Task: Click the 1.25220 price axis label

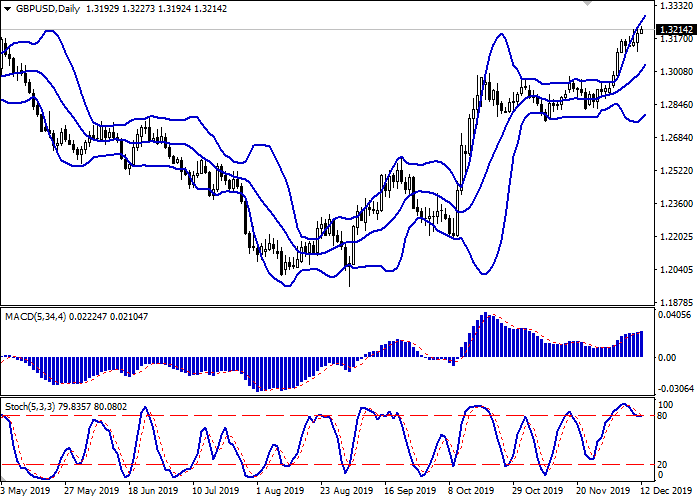Action: [676, 171]
